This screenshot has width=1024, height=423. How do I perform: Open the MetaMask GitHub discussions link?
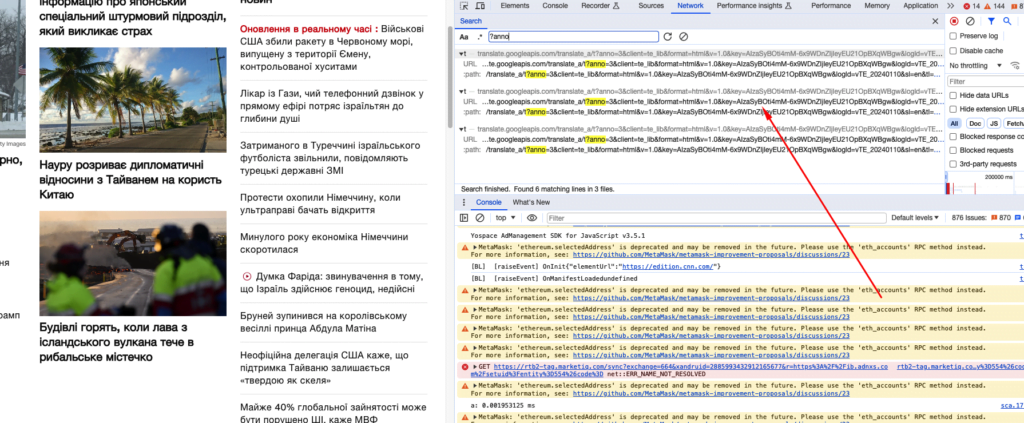pyautogui.click(x=711, y=255)
